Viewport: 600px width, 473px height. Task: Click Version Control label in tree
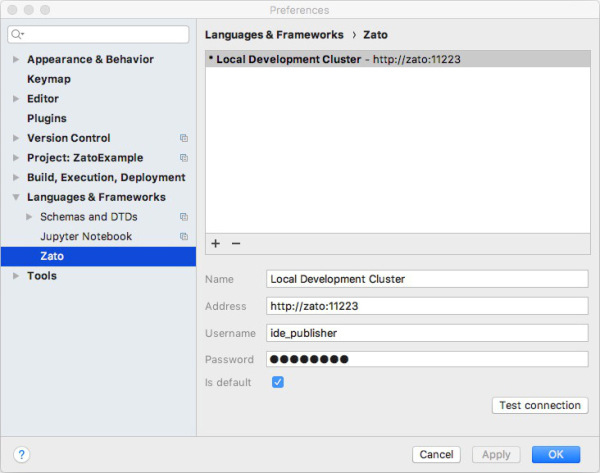pyautogui.click(x=68, y=138)
